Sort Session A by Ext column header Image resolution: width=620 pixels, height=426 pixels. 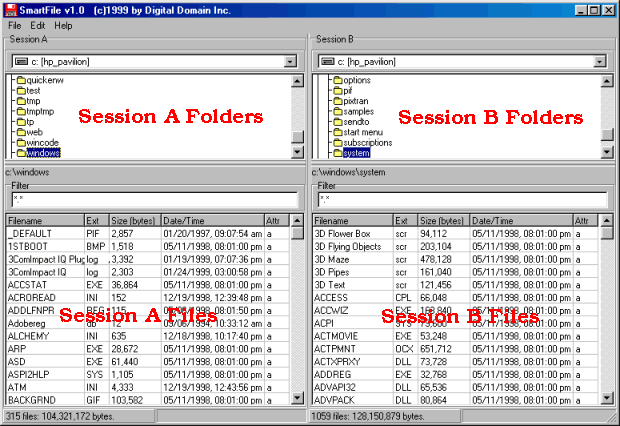point(96,221)
